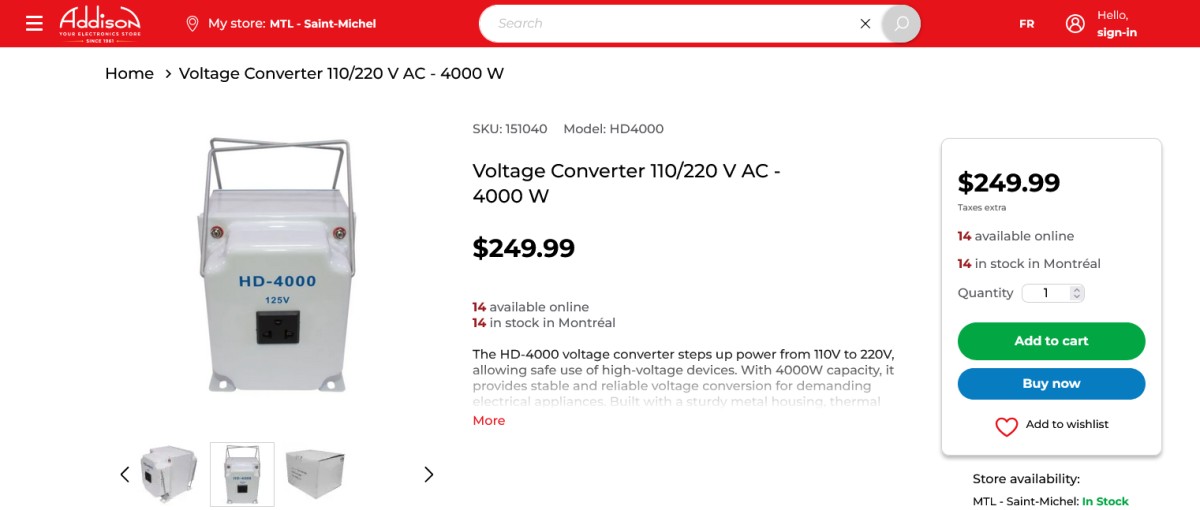Show previous product thumbnails with left arrow

125,474
